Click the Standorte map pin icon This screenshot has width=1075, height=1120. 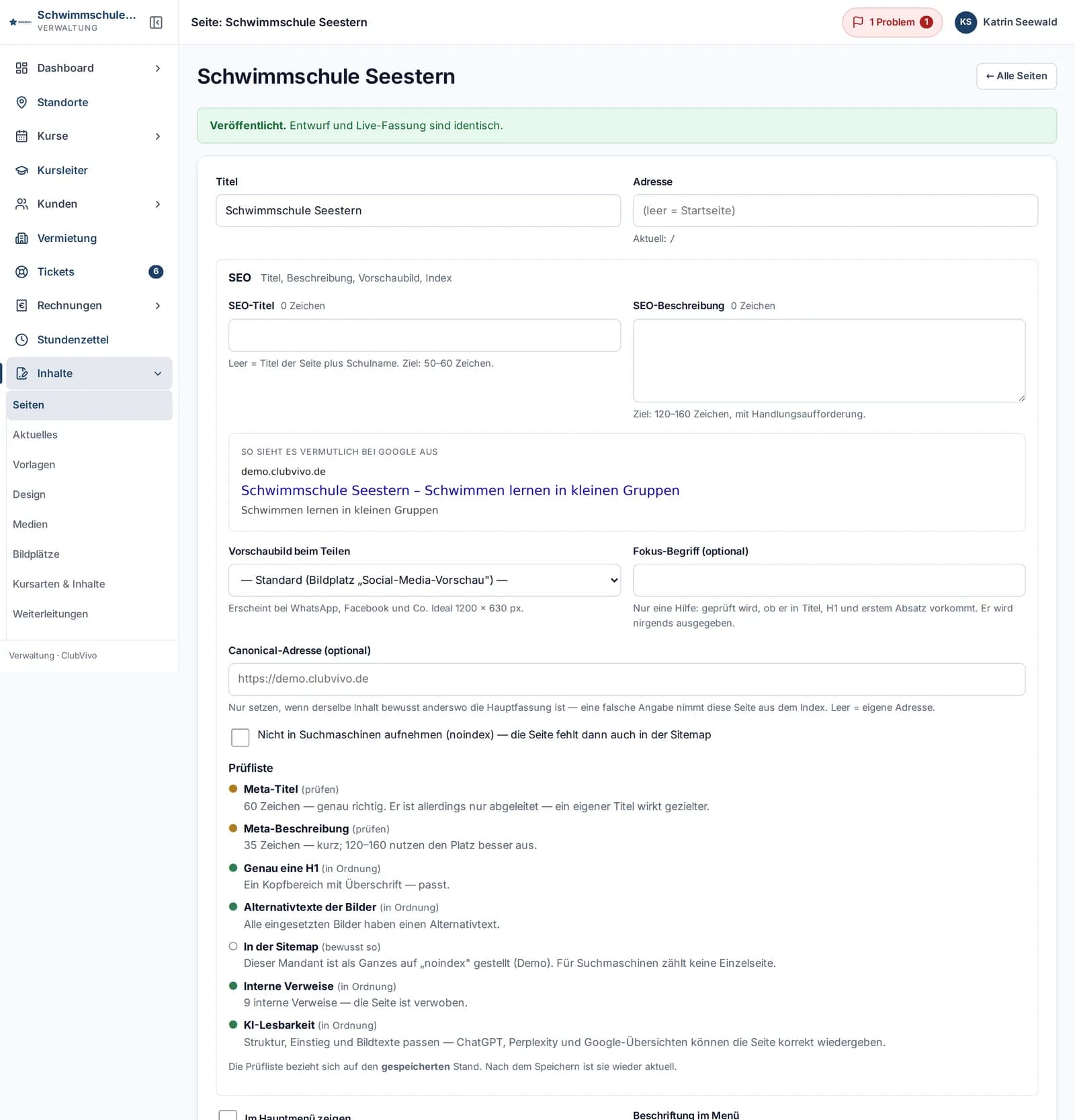(21, 102)
